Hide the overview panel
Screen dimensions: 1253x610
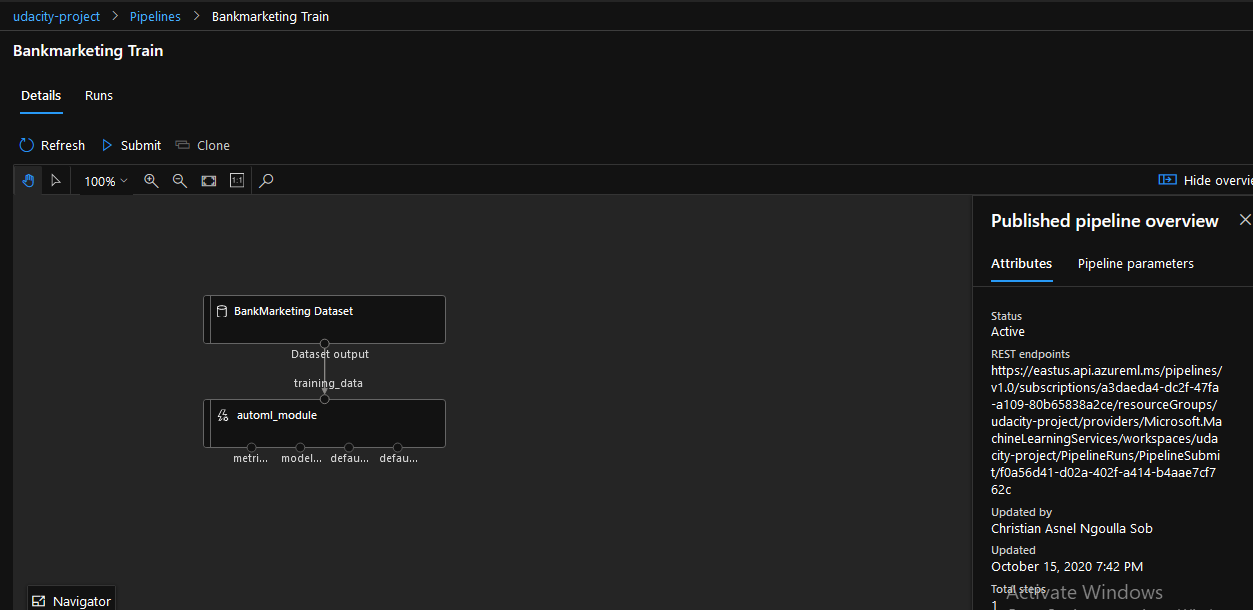[x=1205, y=181]
